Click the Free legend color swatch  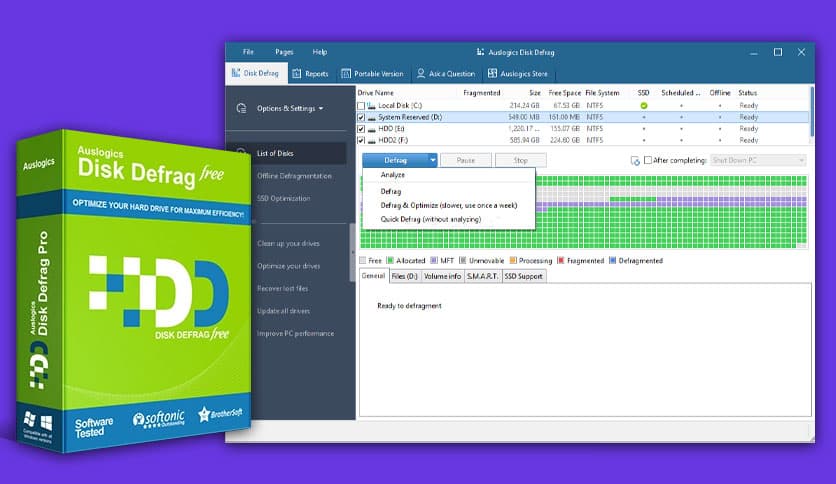(x=363, y=261)
